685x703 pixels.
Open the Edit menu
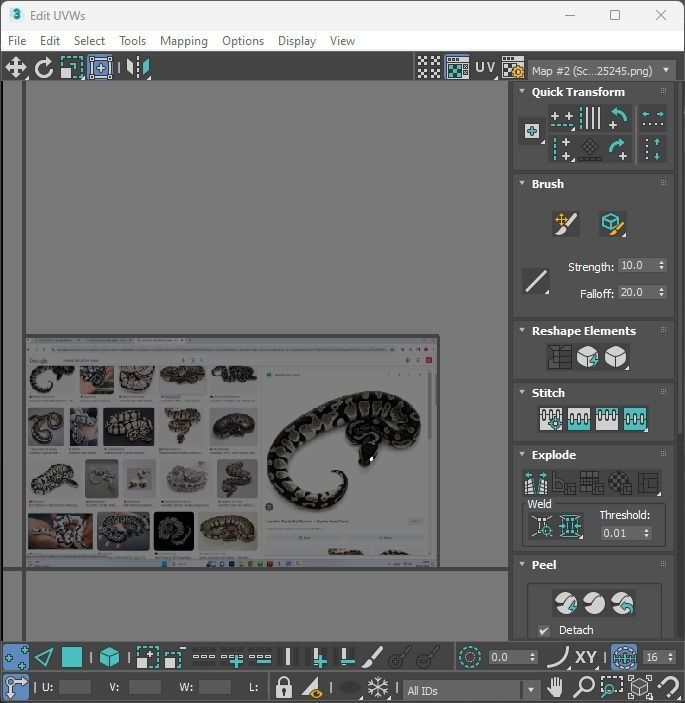point(50,41)
